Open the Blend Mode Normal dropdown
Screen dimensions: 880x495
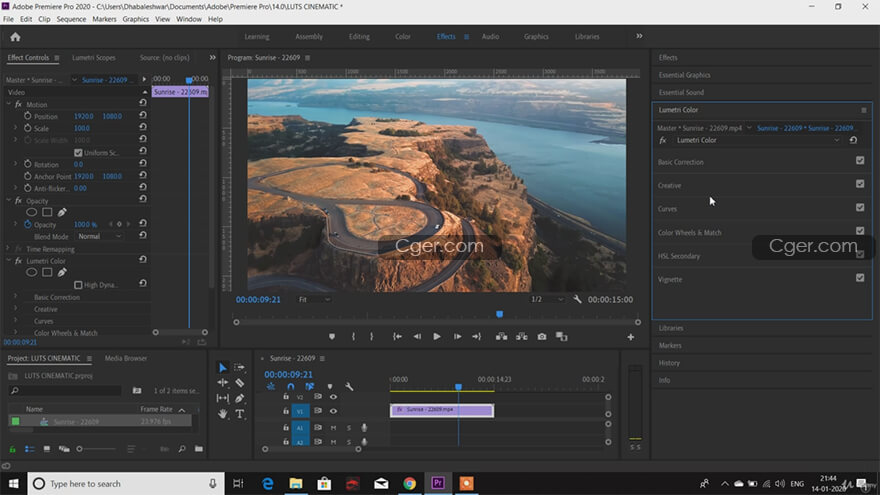99,236
